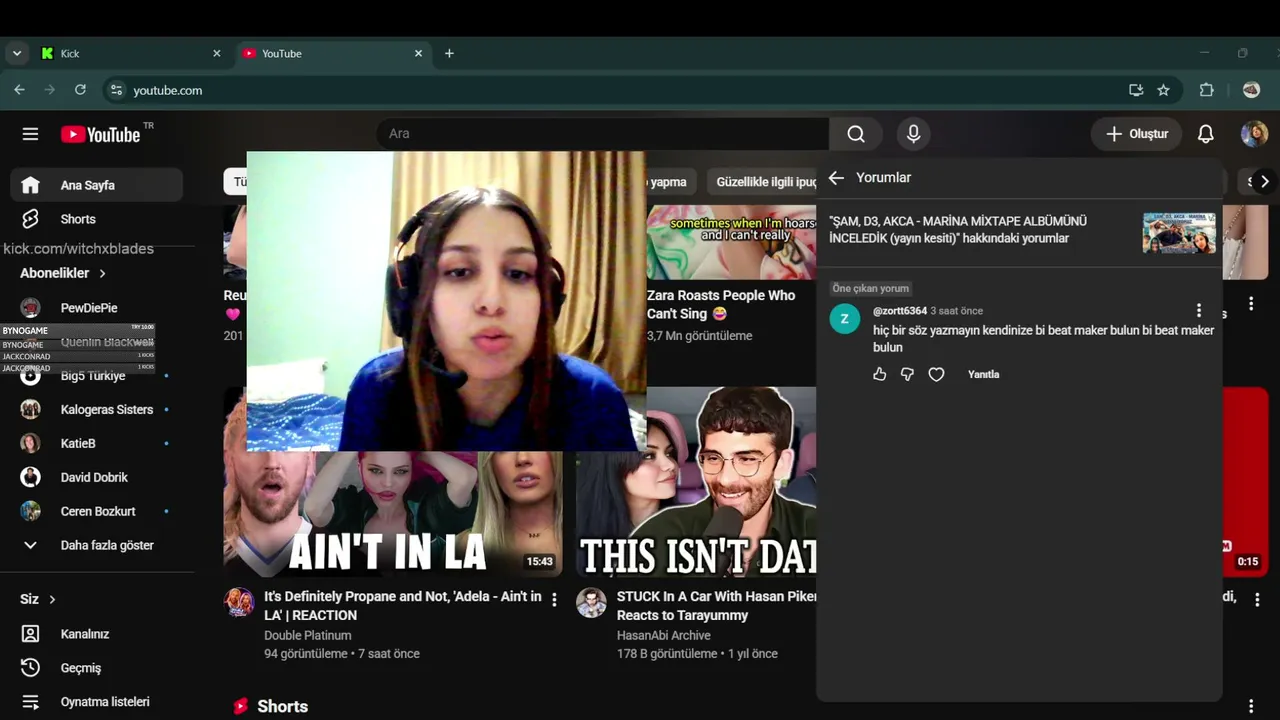Viewport: 1280px width, 720px height.
Task: Open more options for Adela reaction video
Action: point(554,600)
